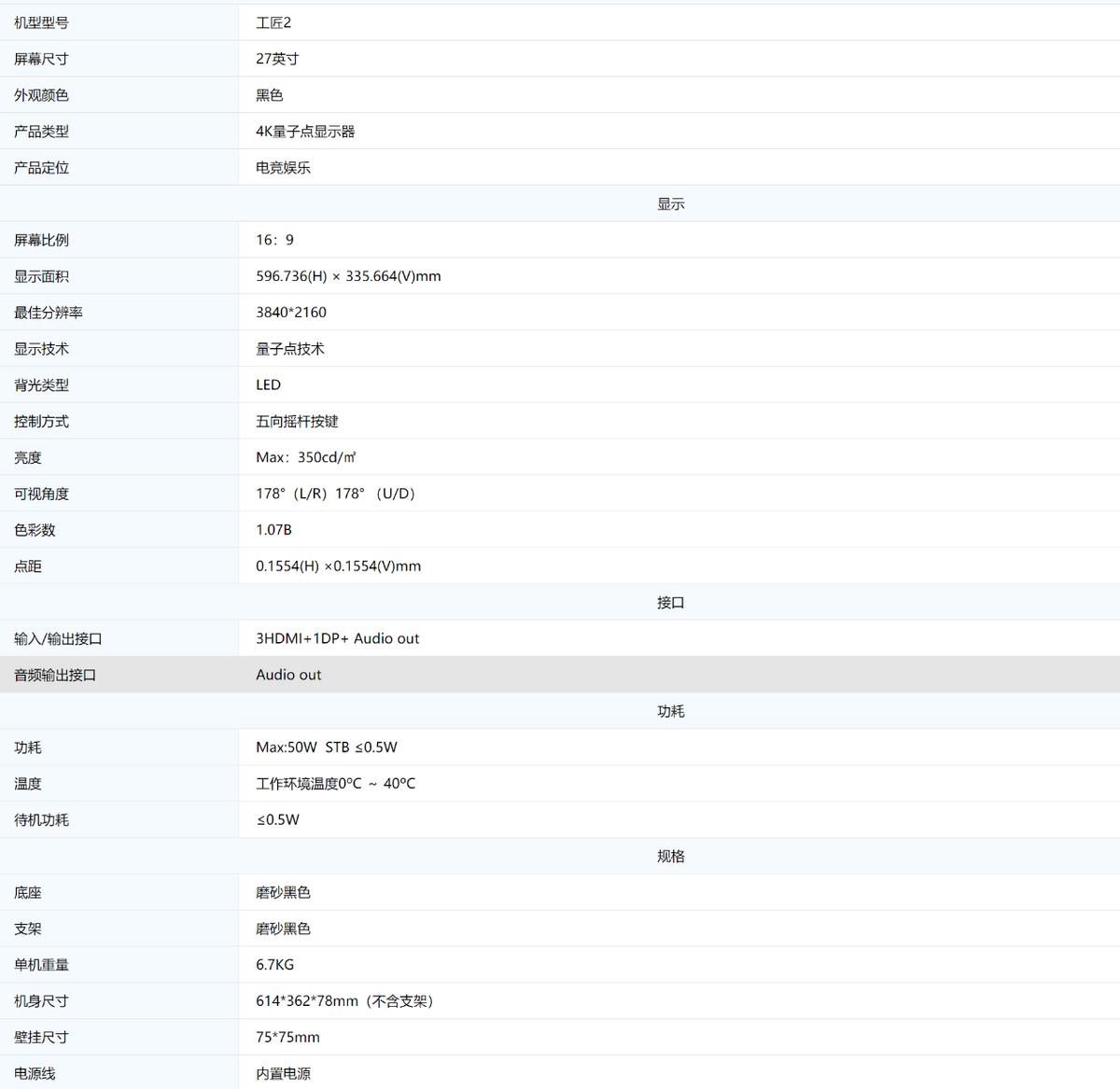Select the value 4K量子点显示器
Image resolution: width=1120 pixels, height=1089 pixels.
click(x=305, y=132)
